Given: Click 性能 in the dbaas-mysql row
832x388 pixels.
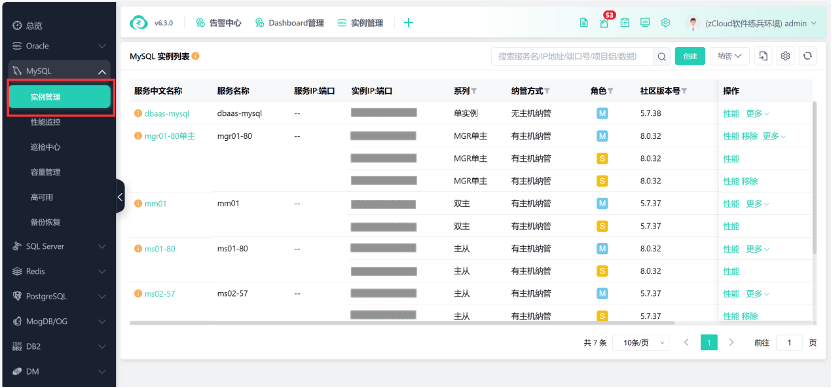Looking at the screenshot, I should click(x=731, y=114).
